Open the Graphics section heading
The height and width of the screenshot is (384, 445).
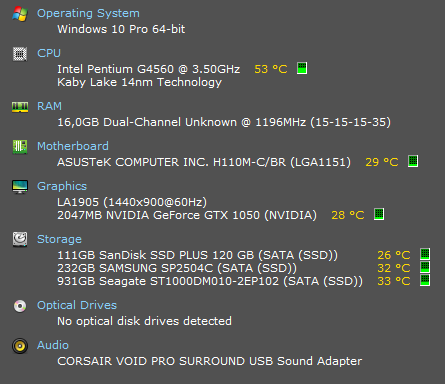tap(62, 186)
